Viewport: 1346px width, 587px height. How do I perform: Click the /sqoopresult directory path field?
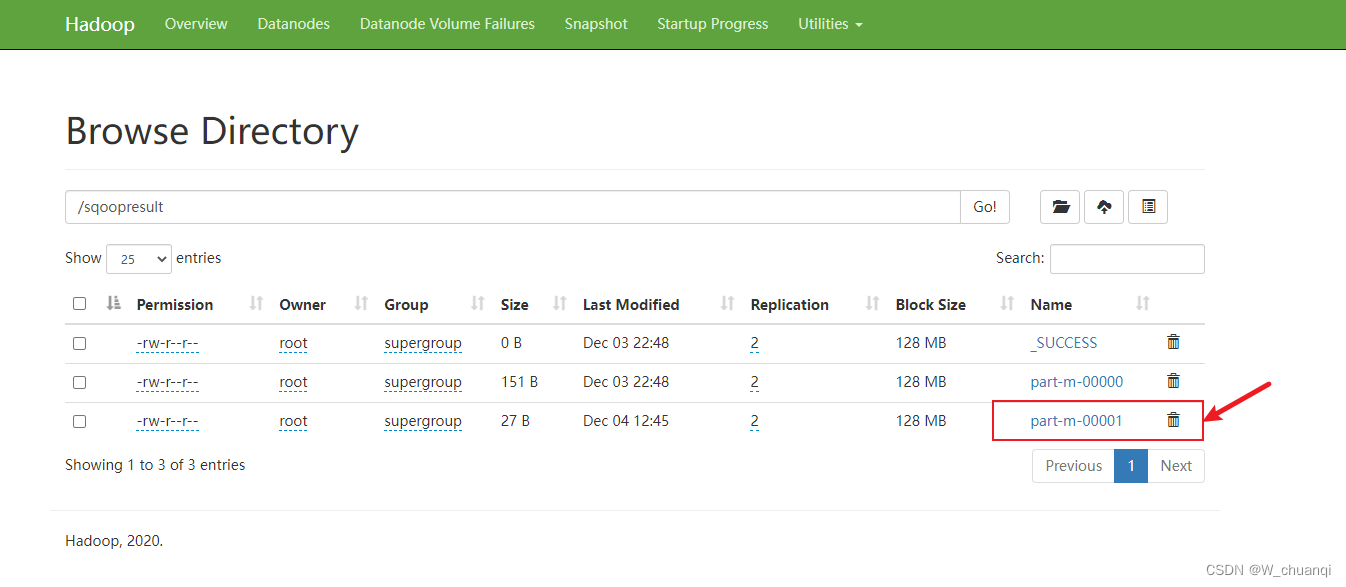513,207
